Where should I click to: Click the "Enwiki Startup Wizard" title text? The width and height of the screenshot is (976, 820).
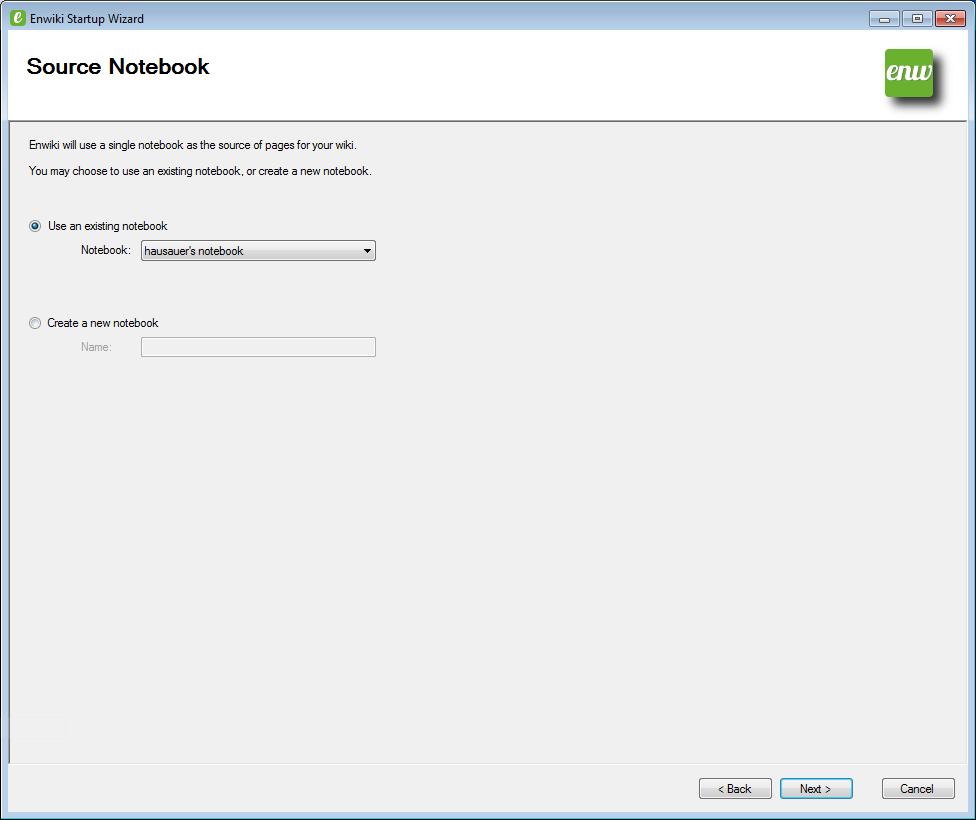pos(87,19)
